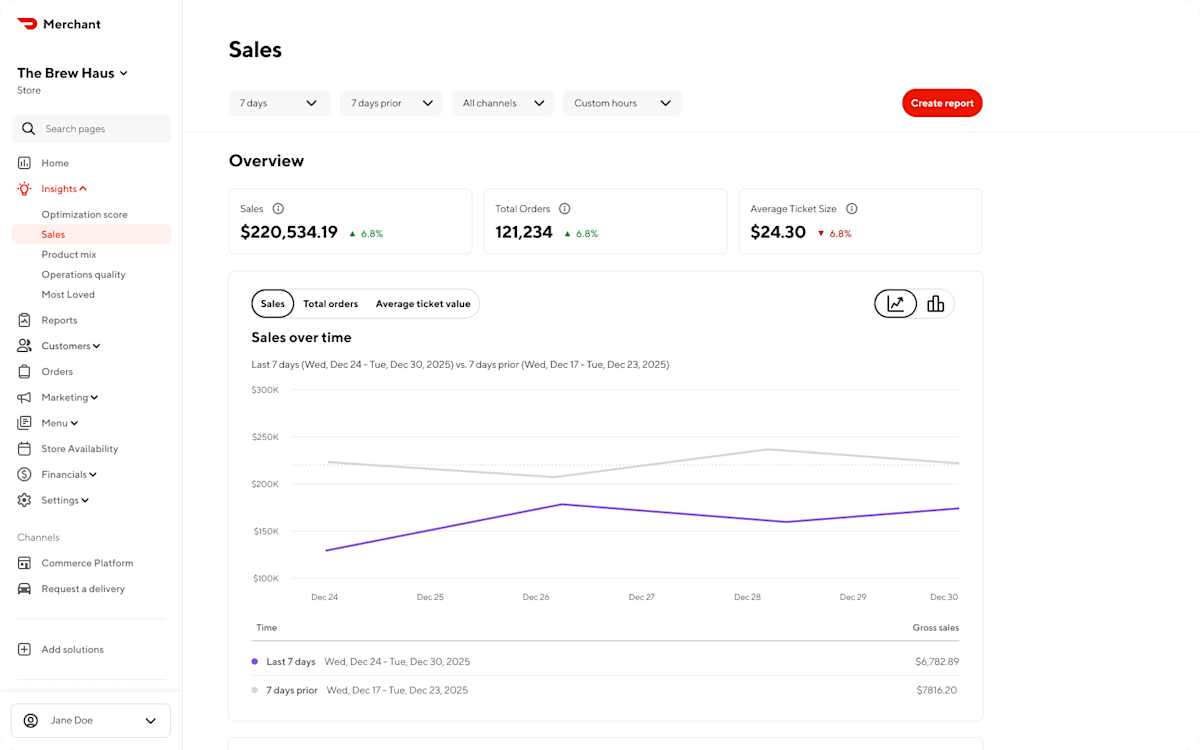Image resolution: width=1200 pixels, height=750 pixels.
Task: Click the Create report button
Action: point(941,102)
